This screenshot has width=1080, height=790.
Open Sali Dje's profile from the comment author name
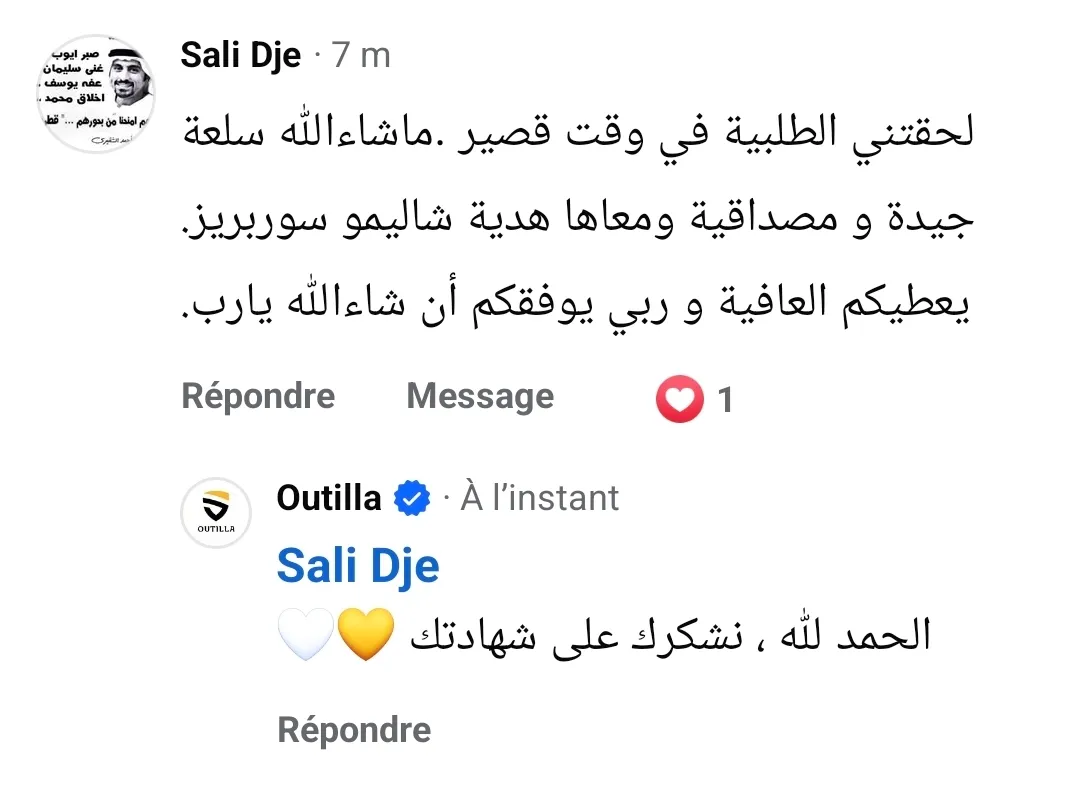pyautogui.click(x=240, y=56)
